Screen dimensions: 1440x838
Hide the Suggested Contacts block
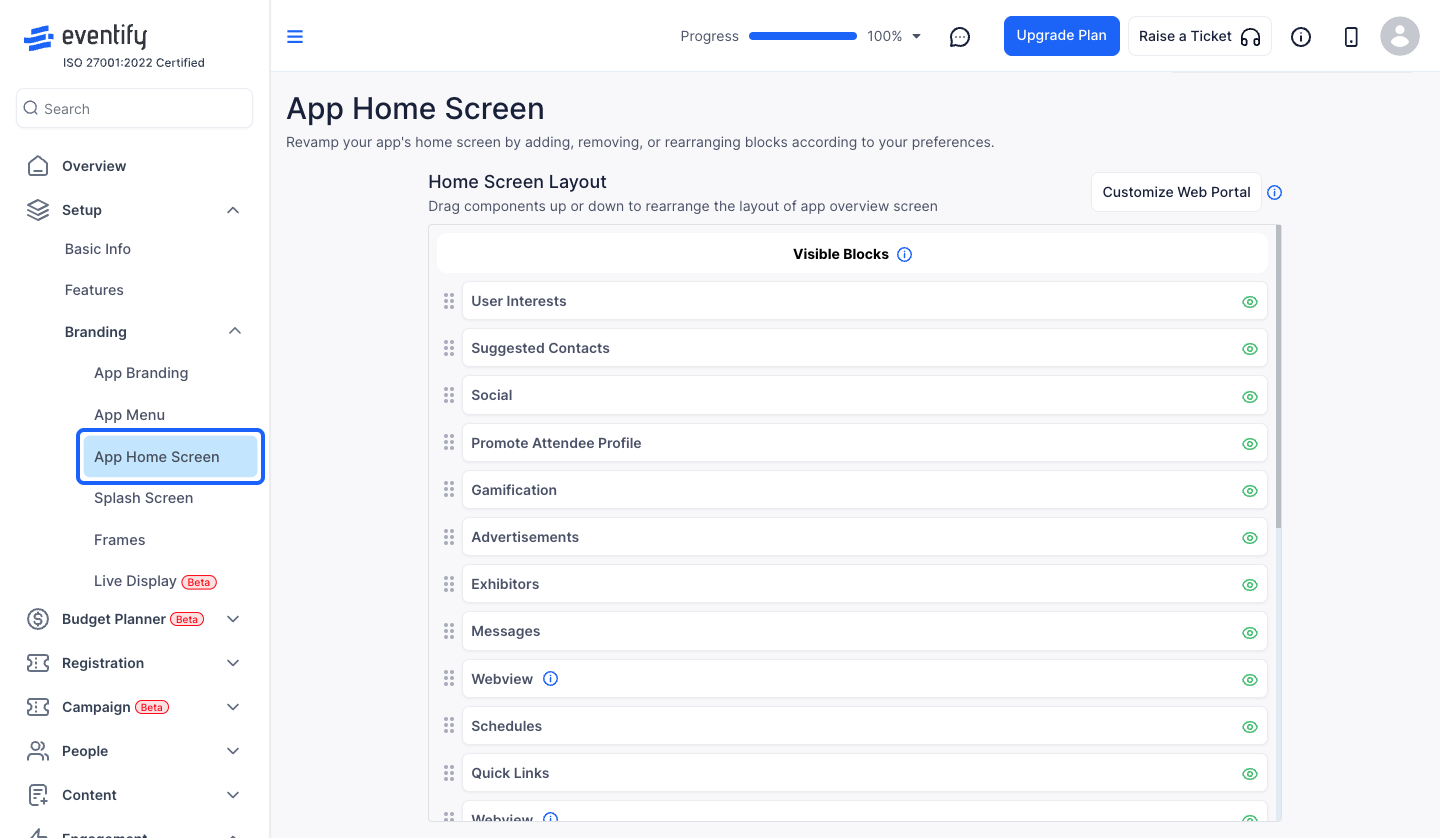[1249, 349]
